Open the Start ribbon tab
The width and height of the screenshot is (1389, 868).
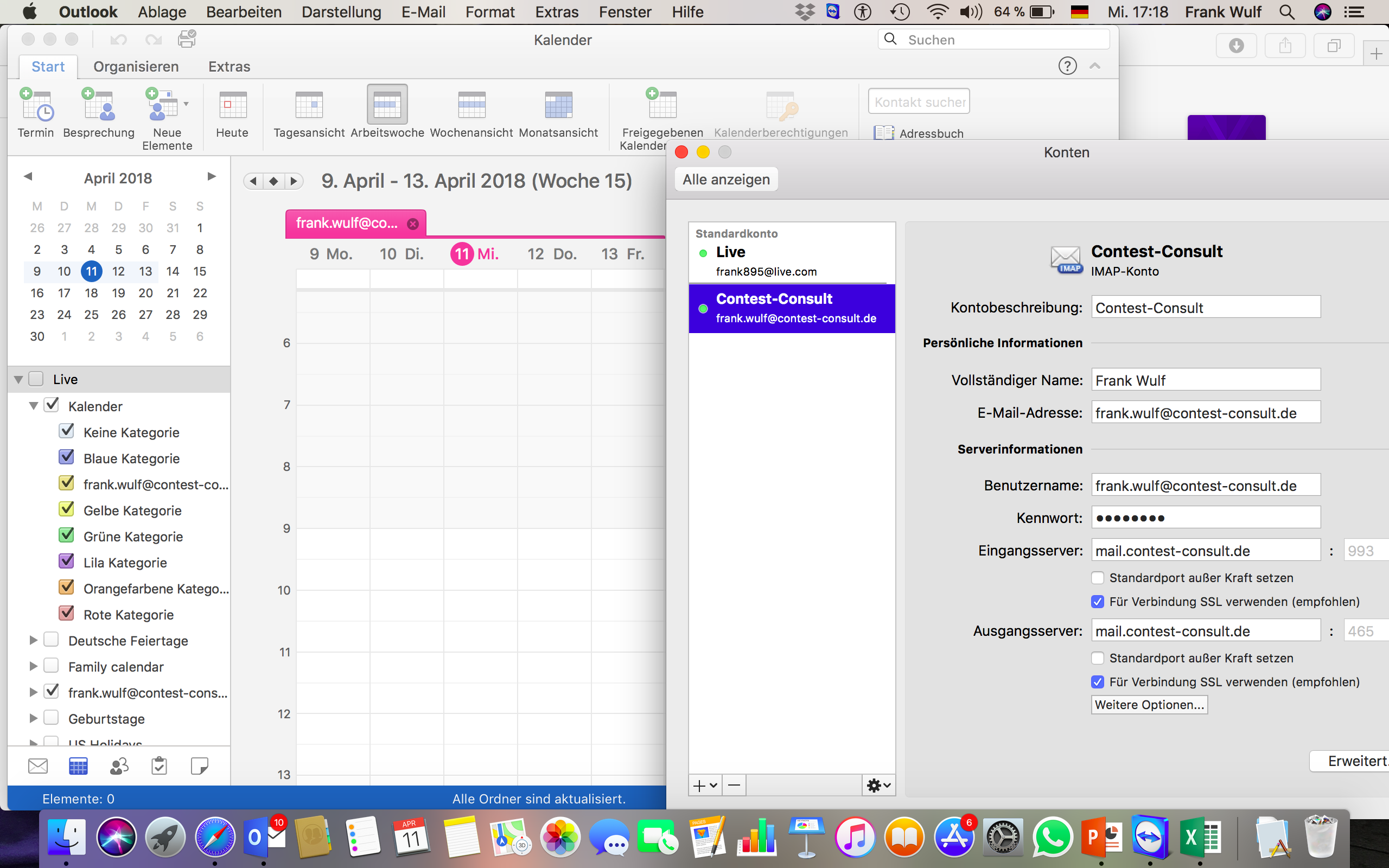[48, 67]
